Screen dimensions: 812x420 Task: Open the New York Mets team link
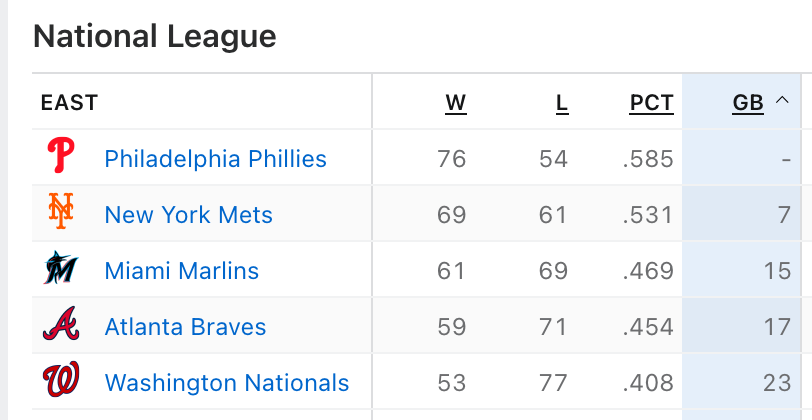click(x=188, y=214)
